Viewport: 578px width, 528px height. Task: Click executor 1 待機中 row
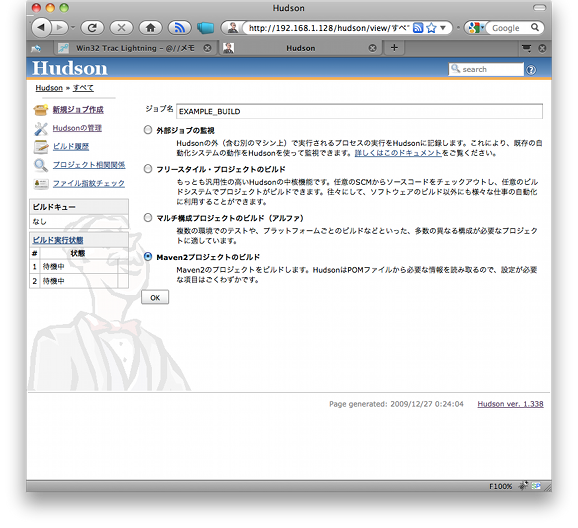click(x=79, y=267)
